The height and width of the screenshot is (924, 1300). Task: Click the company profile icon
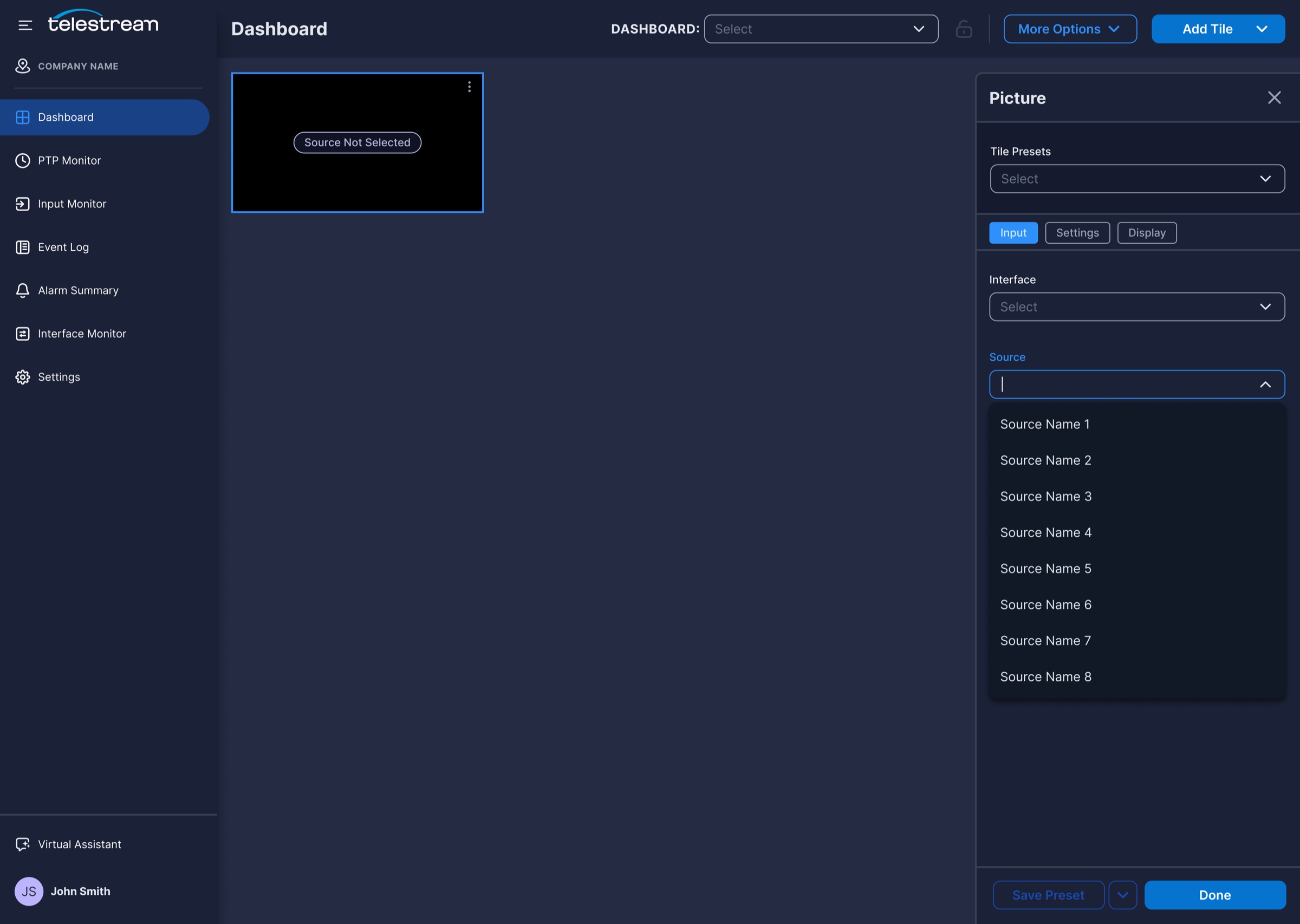click(22, 66)
